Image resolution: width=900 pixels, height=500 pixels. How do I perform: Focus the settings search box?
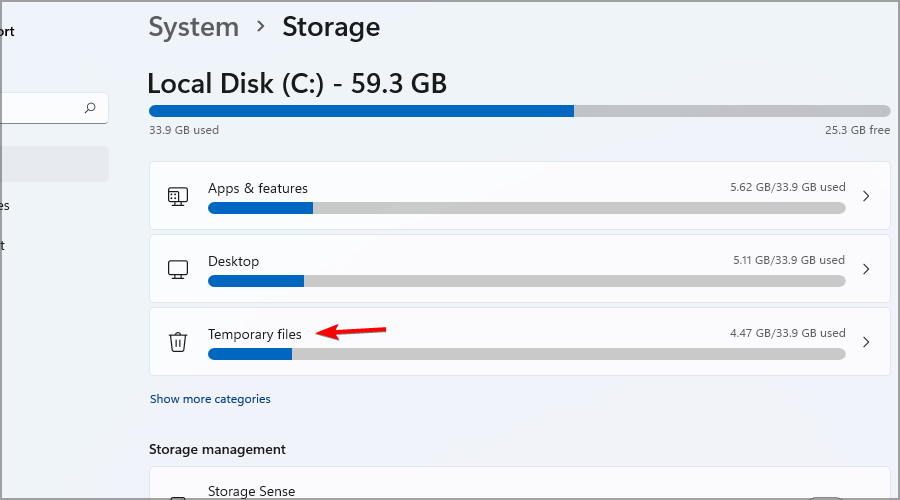coord(54,108)
